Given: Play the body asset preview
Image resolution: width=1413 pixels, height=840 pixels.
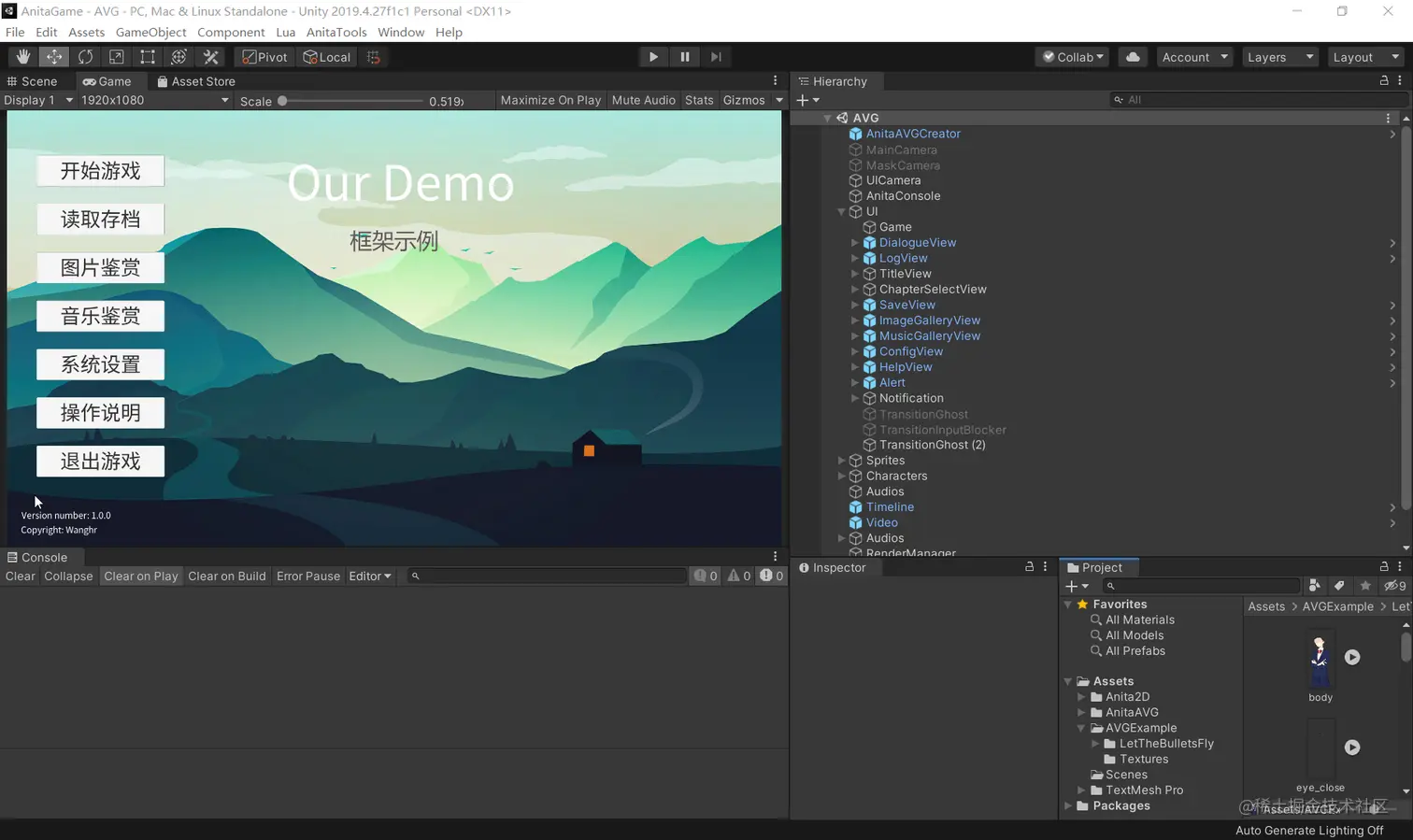Looking at the screenshot, I should (x=1352, y=657).
